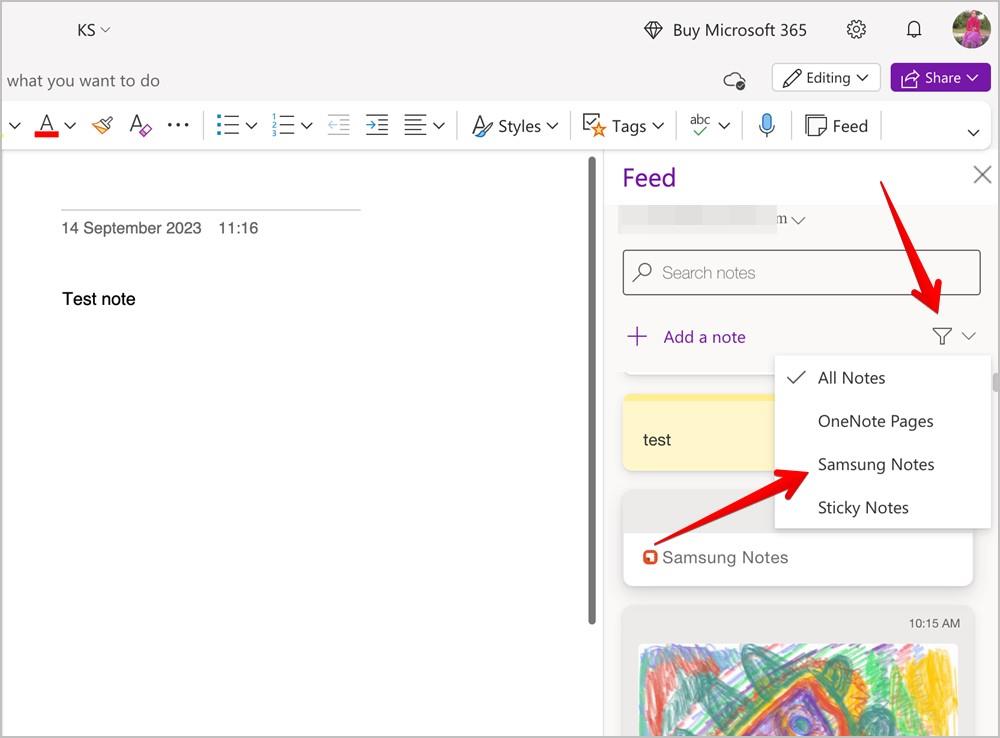Expand the ribbon chevron
This screenshot has width=1000, height=738.
973,133
